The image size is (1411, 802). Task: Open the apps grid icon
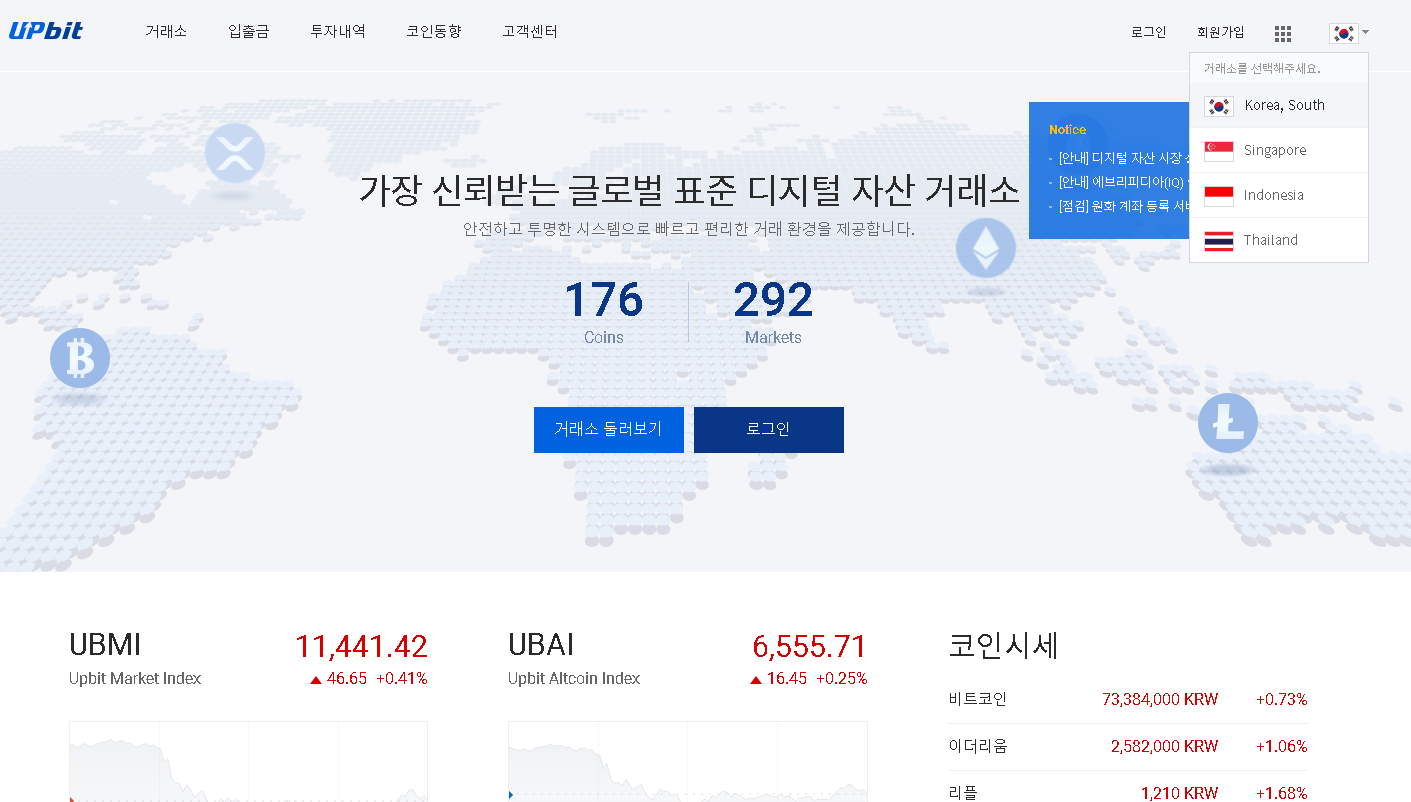click(x=1283, y=33)
